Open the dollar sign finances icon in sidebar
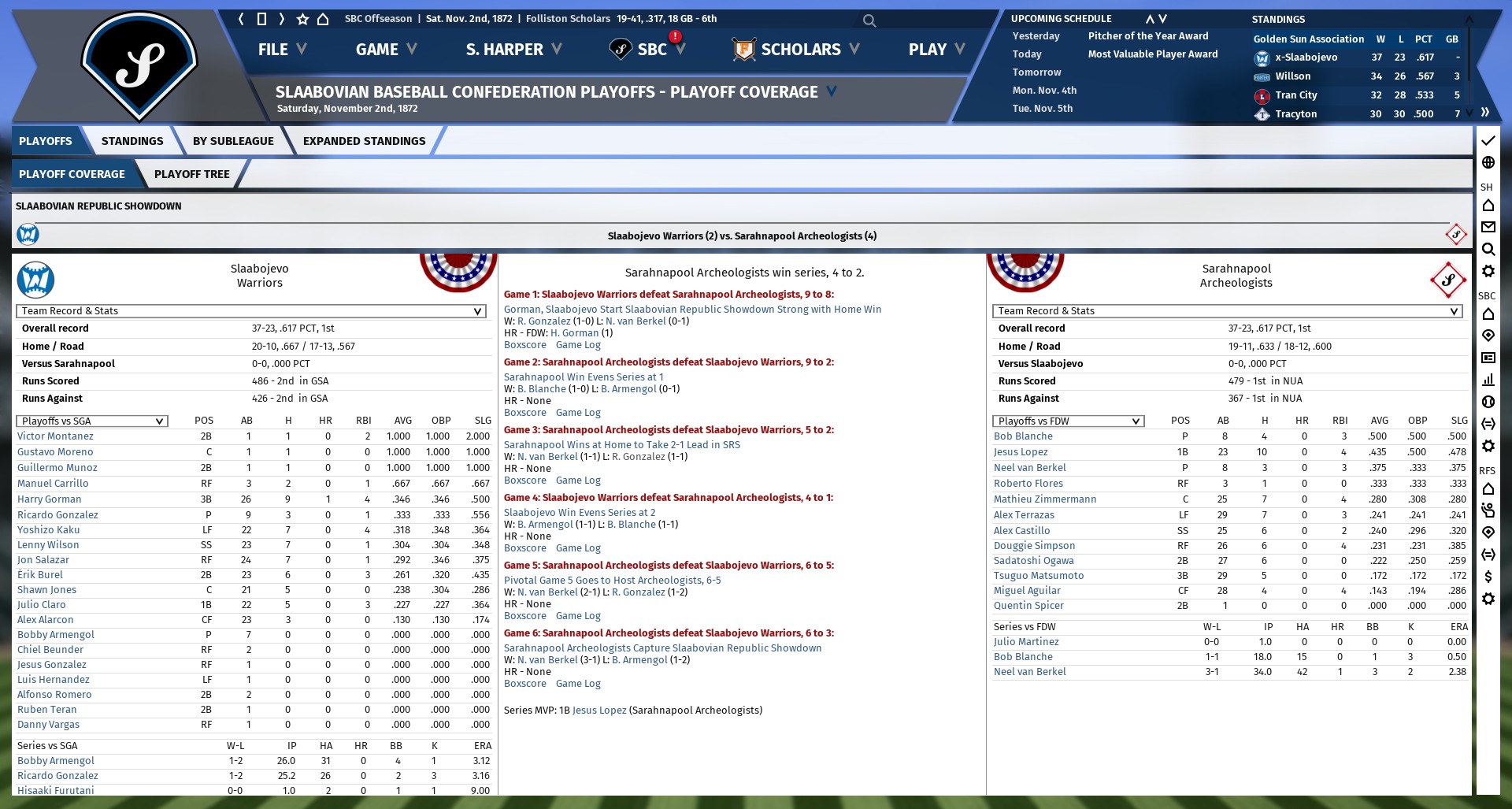1512x809 pixels. click(x=1488, y=577)
